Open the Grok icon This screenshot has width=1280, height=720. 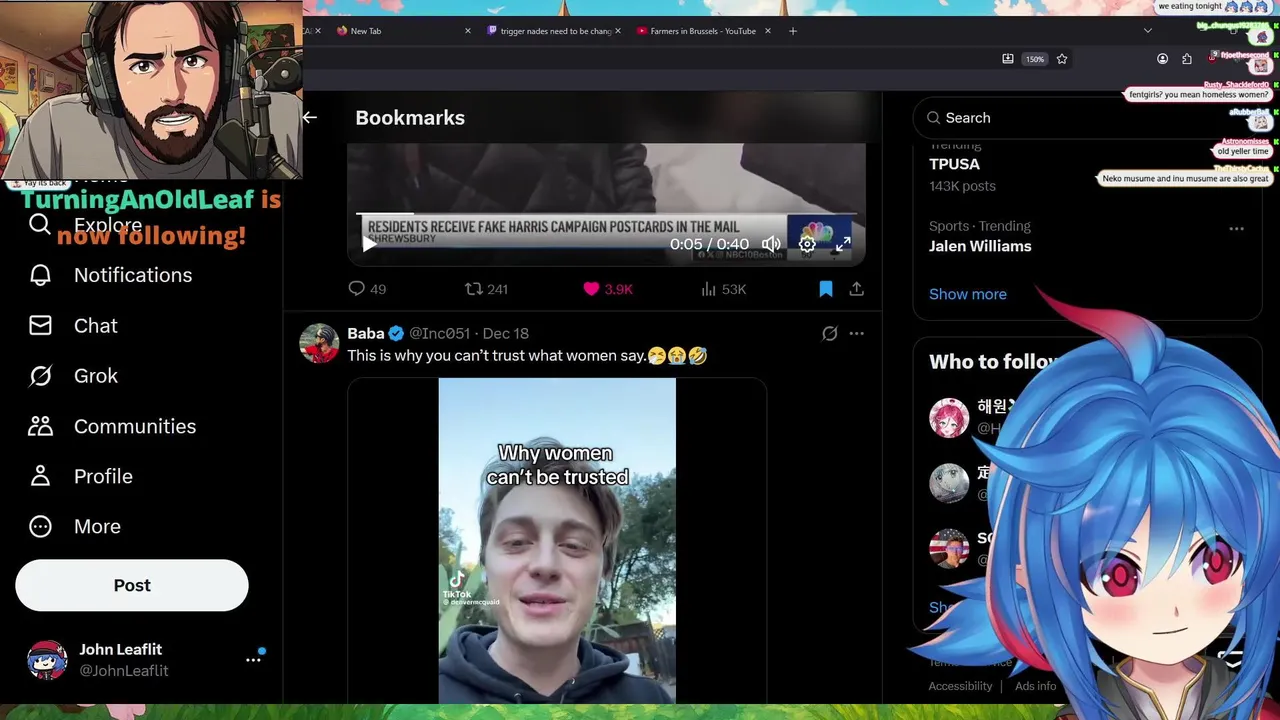pyautogui.click(x=40, y=376)
